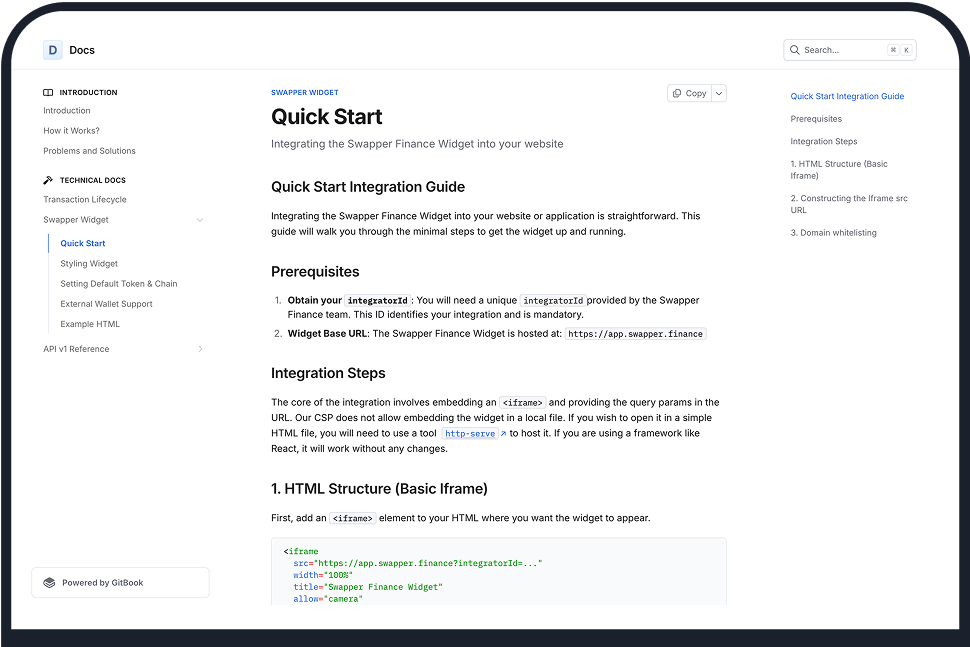970x647 pixels.
Task: Open the How it Works? page
Action: (x=71, y=131)
